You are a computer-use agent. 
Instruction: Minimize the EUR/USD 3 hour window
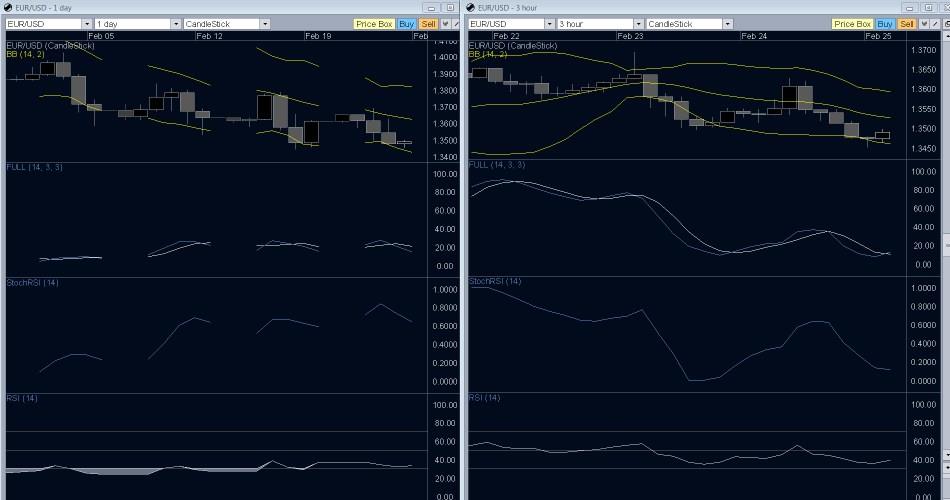pos(910,8)
